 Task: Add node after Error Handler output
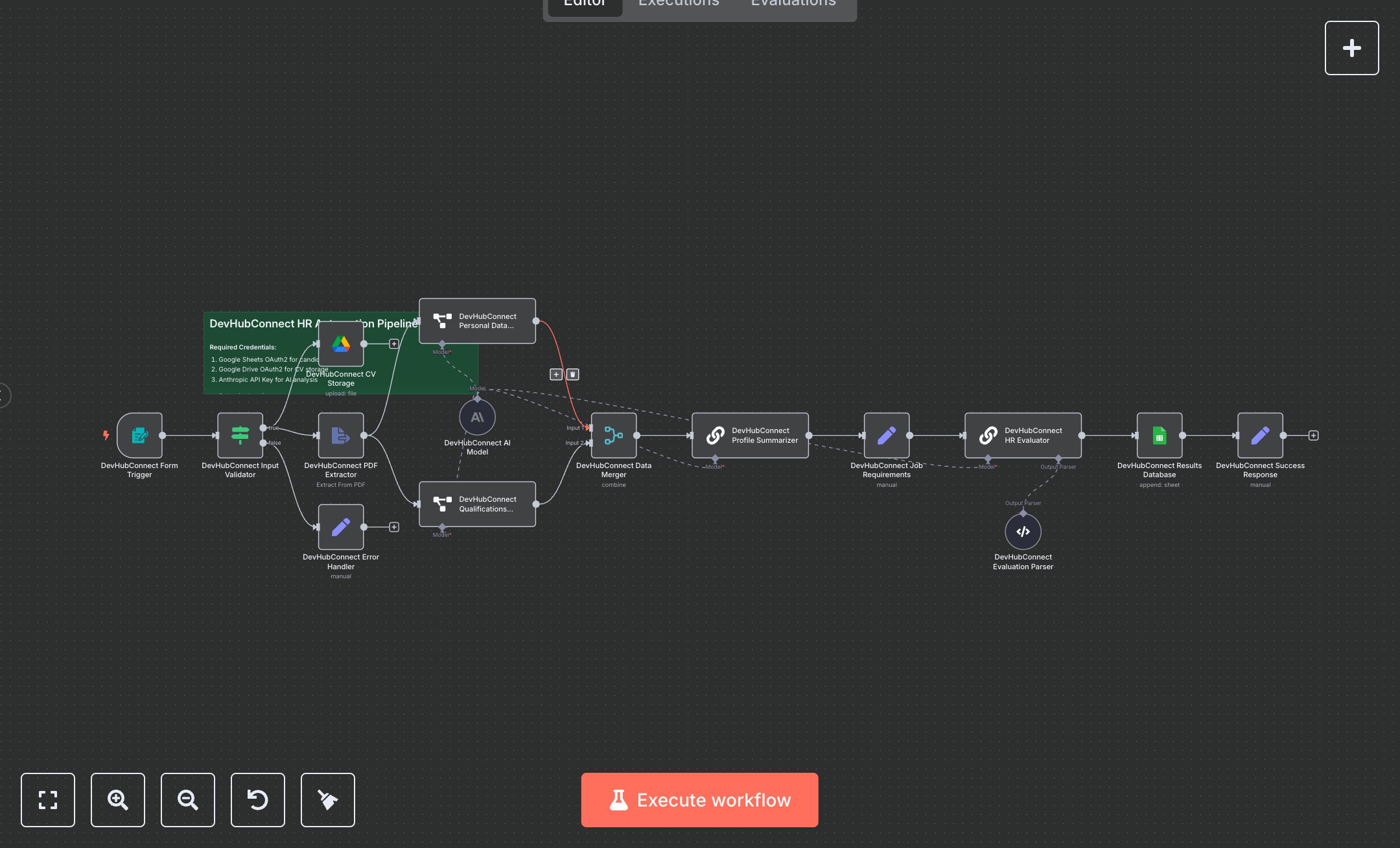point(394,527)
